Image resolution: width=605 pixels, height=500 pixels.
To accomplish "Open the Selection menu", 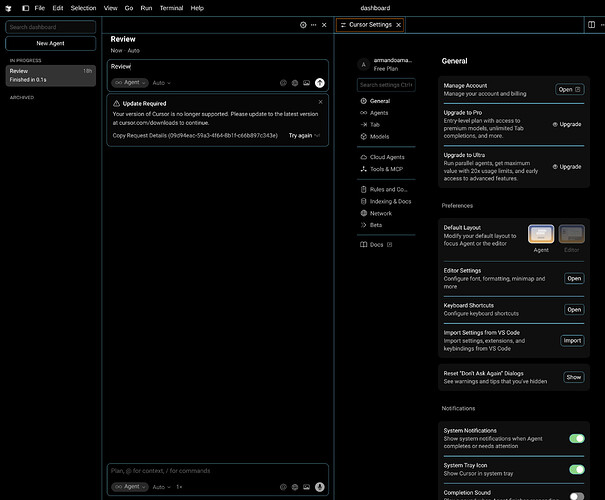I will click(x=83, y=8).
